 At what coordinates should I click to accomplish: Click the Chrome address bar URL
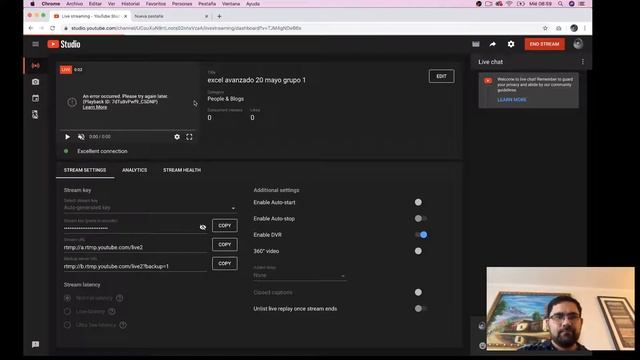186,28
